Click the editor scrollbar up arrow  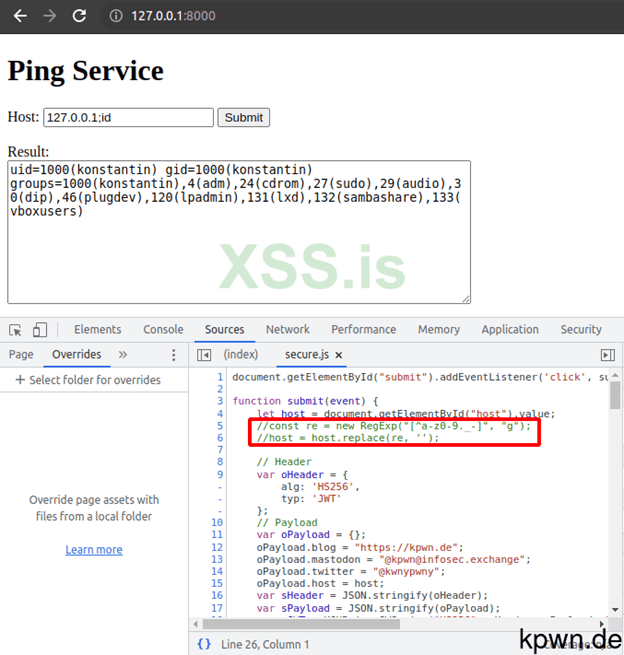coord(615,375)
